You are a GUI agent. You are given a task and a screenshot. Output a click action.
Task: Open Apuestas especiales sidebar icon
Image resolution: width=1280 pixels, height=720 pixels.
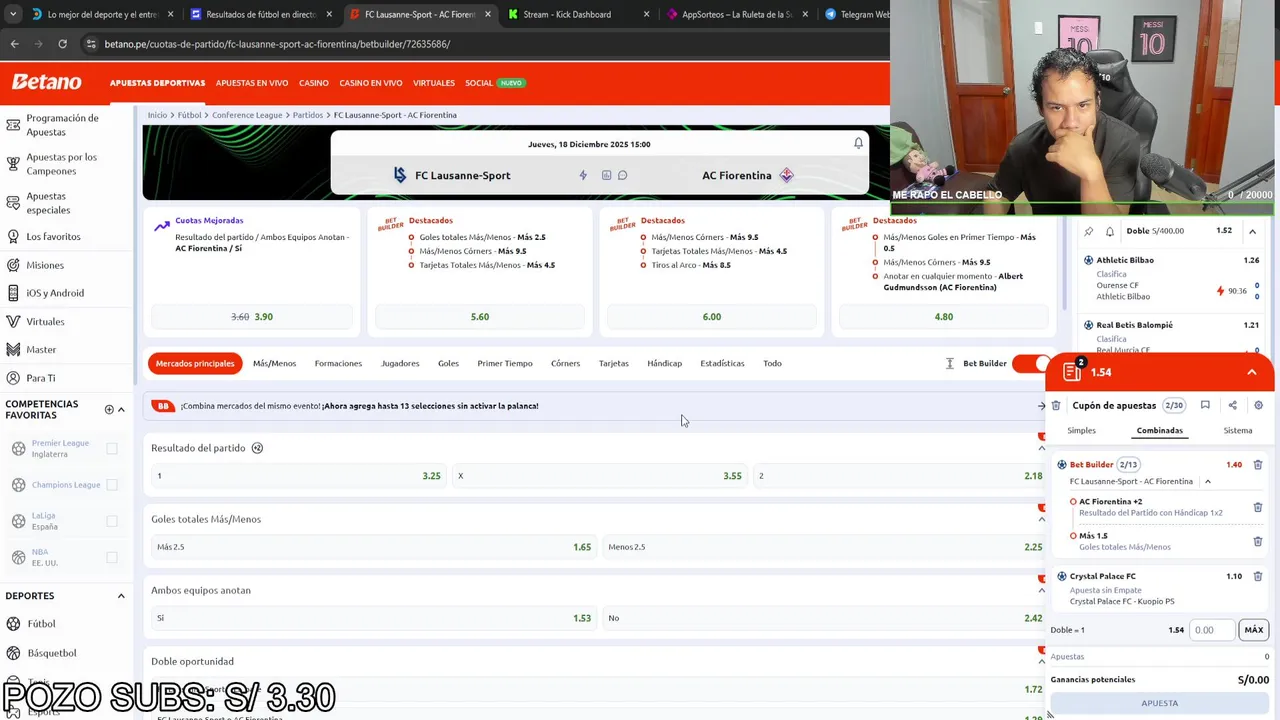click(13, 203)
